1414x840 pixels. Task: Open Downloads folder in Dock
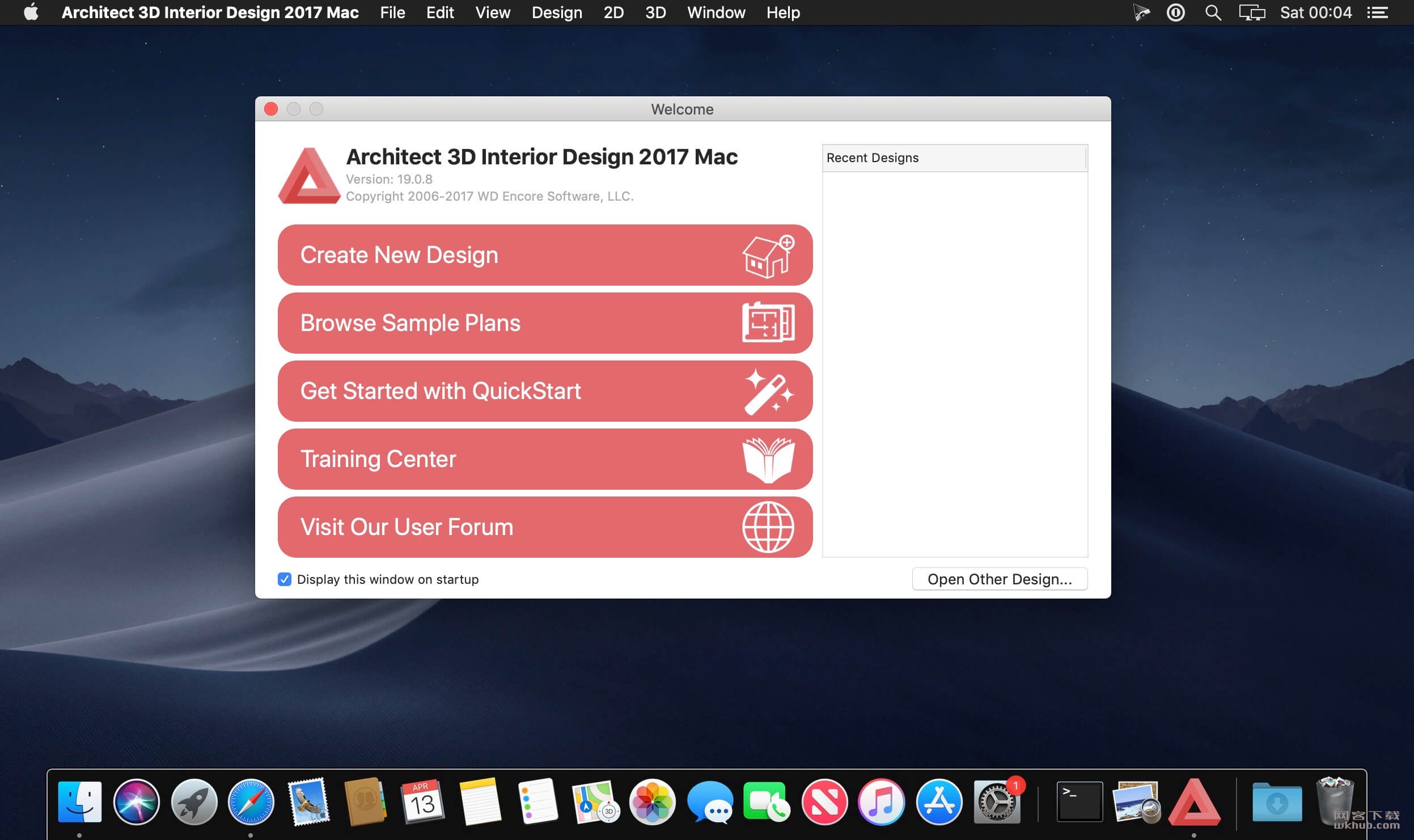[x=1277, y=801]
